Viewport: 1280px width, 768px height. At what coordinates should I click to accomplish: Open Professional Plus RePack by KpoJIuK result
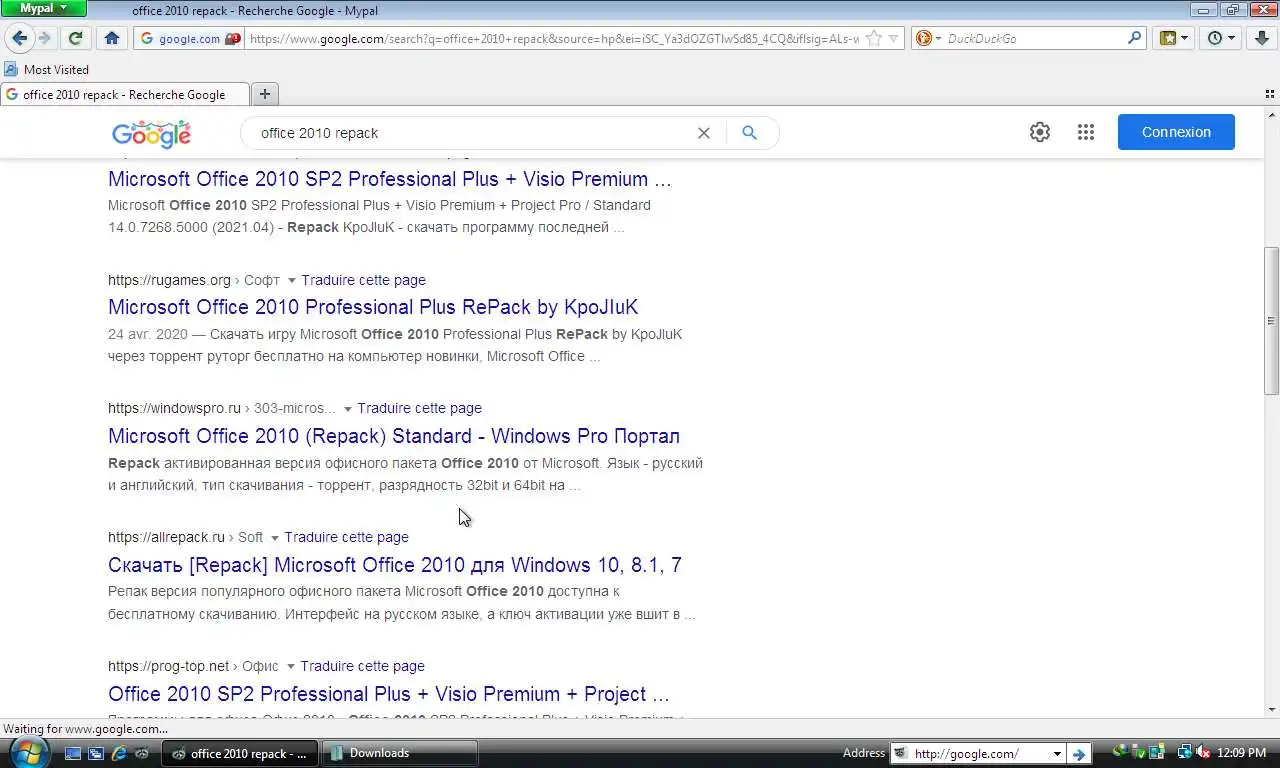point(373,307)
